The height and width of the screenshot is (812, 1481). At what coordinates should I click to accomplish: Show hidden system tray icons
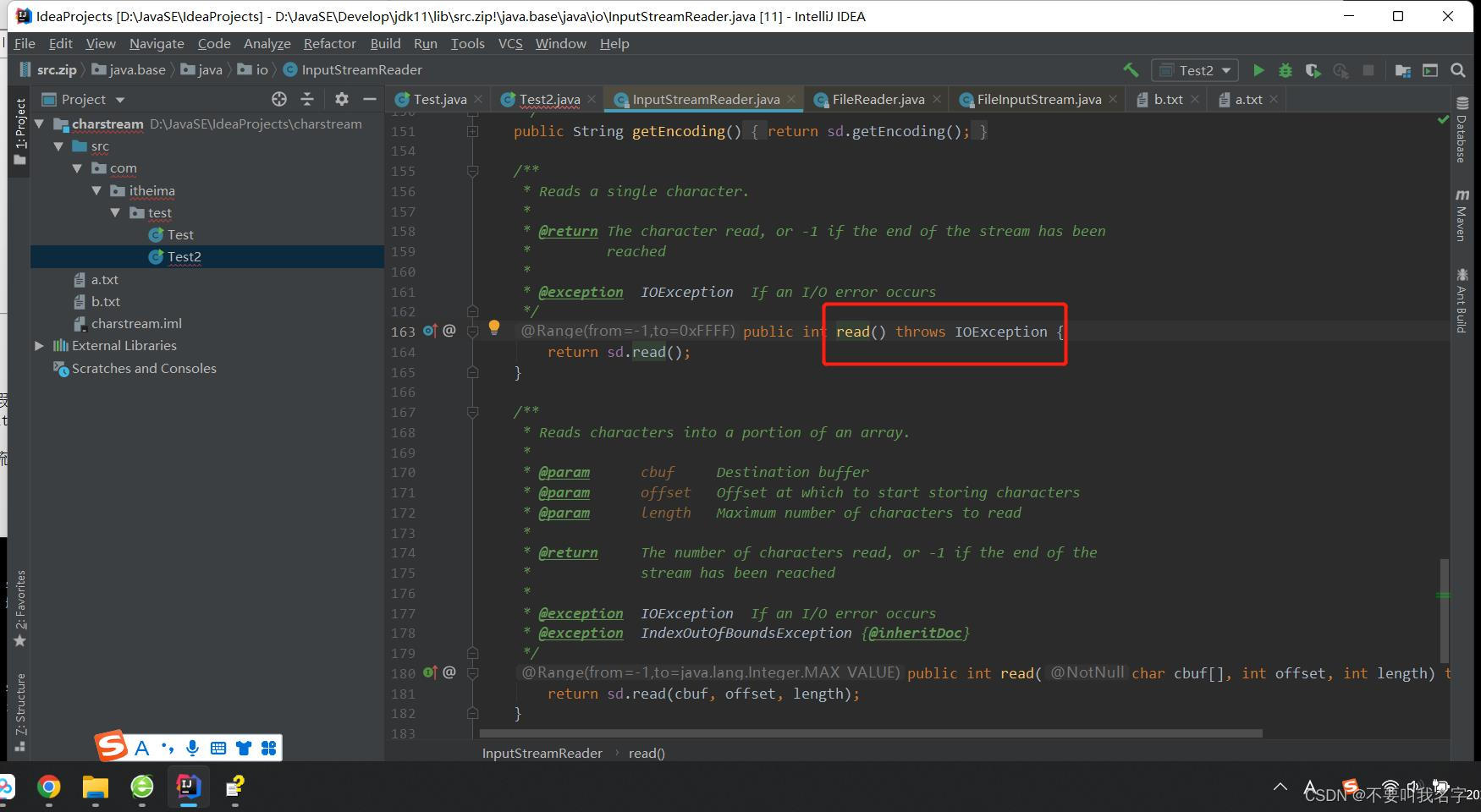1280,787
